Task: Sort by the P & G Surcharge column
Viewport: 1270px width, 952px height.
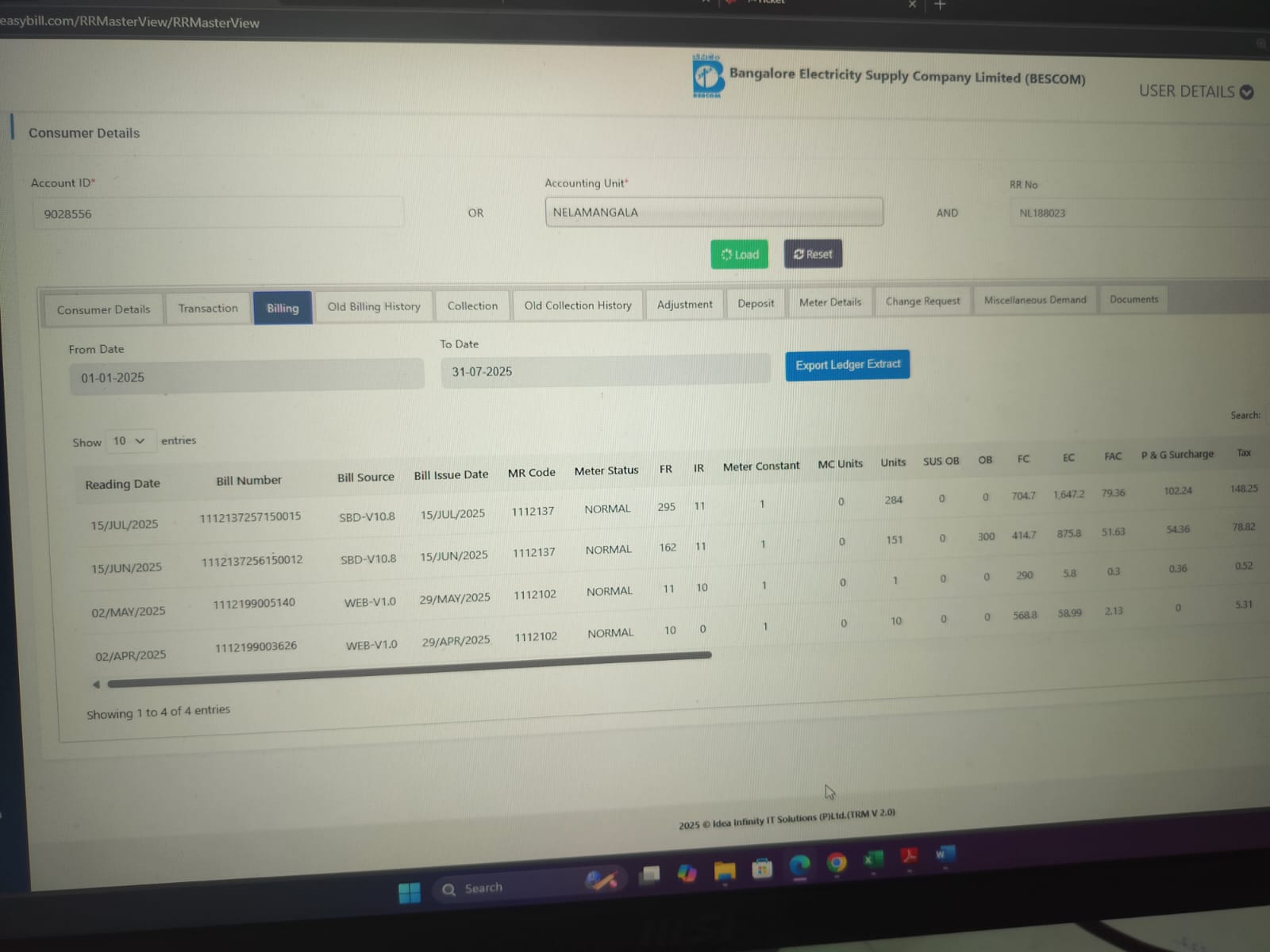Action: (x=1177, y=455)
